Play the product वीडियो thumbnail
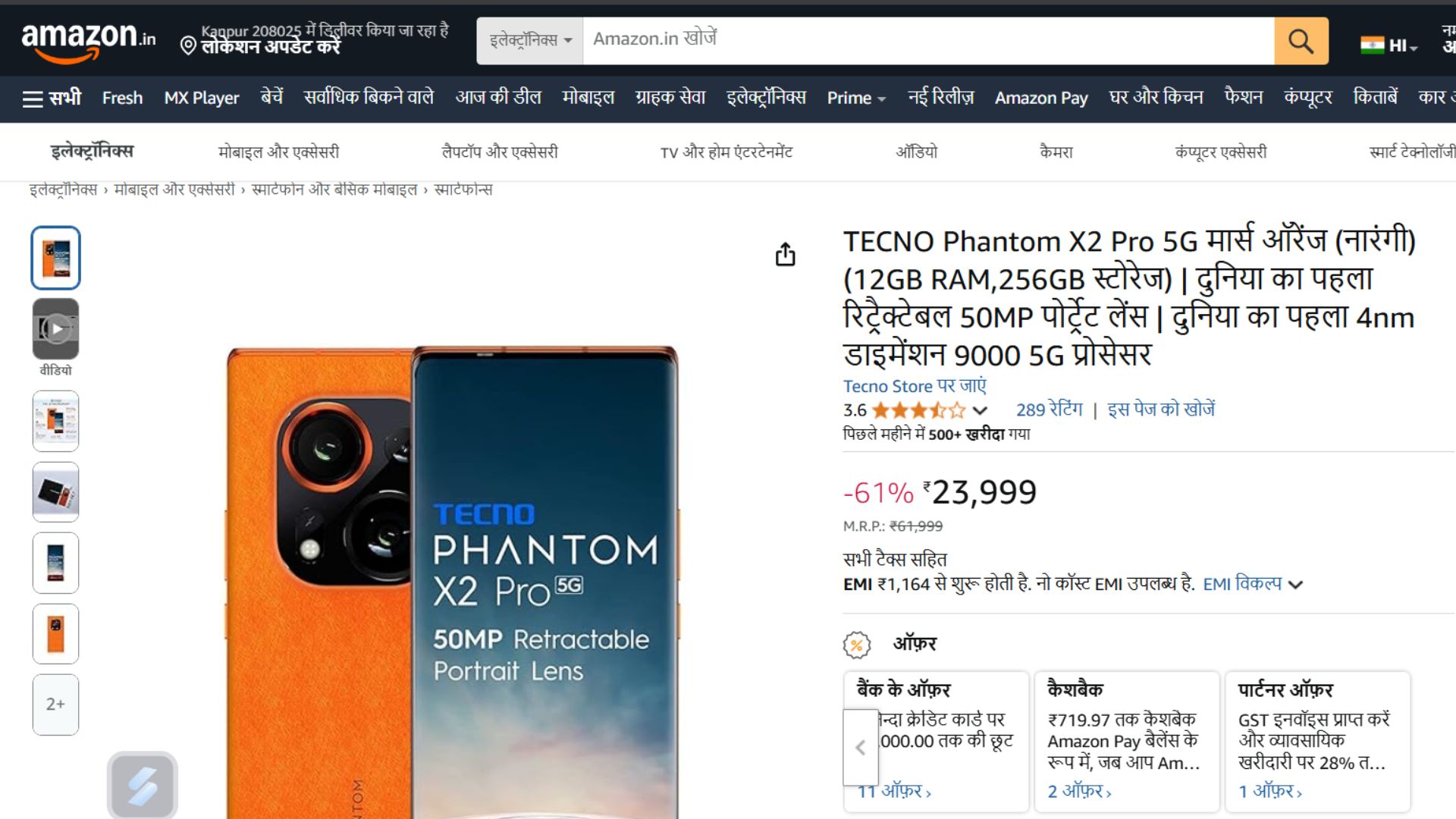The width and height of the screenshot is (1456, 819). click(x=55, y=329)
